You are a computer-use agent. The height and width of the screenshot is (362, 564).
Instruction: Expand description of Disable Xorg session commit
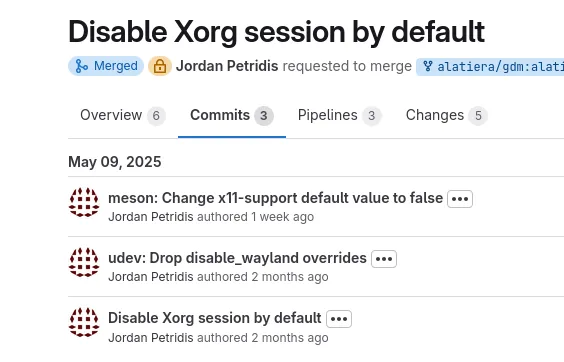tap(339, 319)
